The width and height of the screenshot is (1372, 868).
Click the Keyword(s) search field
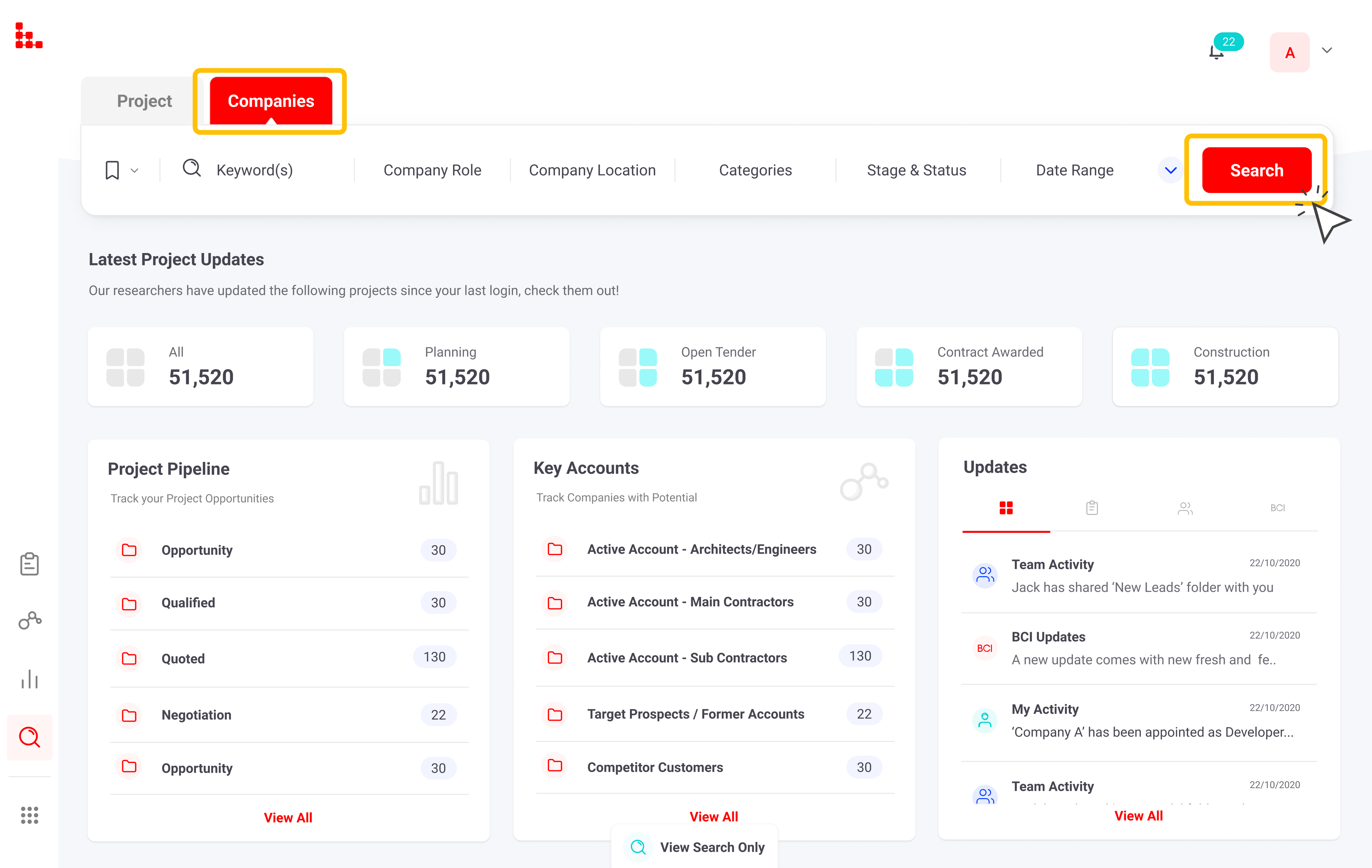(x=254, y=170)
